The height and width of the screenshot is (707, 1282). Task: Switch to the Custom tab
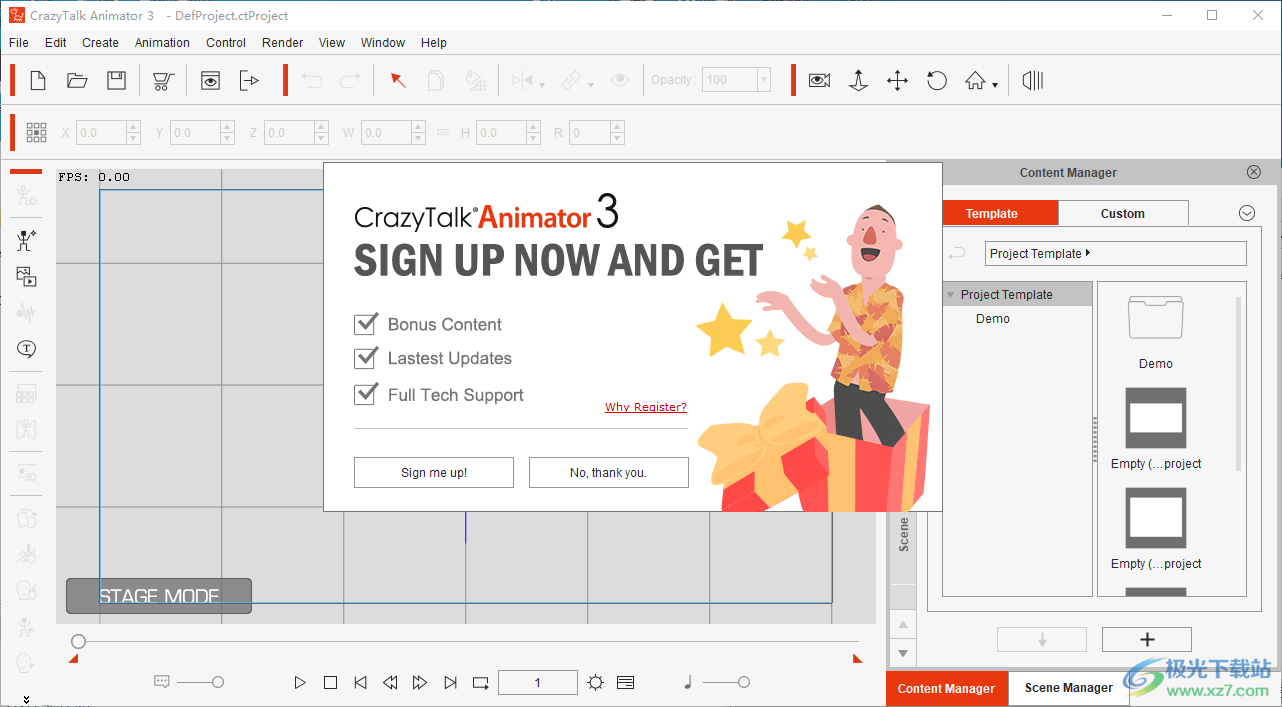click(1123, 213)
